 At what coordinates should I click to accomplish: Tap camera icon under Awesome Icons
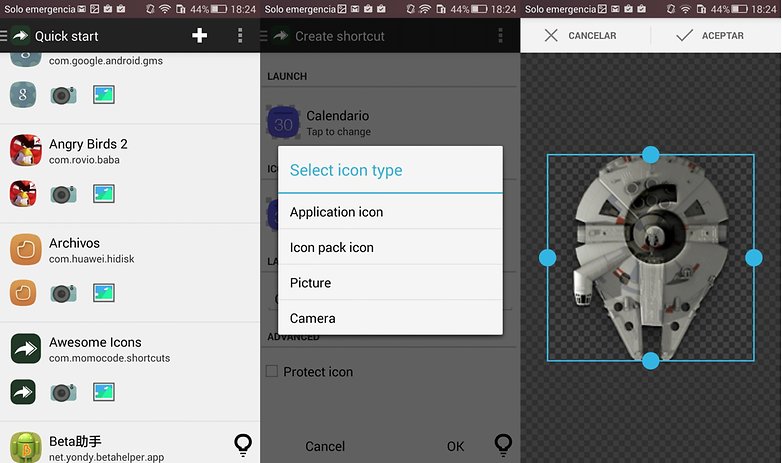(x=63, y=393)
